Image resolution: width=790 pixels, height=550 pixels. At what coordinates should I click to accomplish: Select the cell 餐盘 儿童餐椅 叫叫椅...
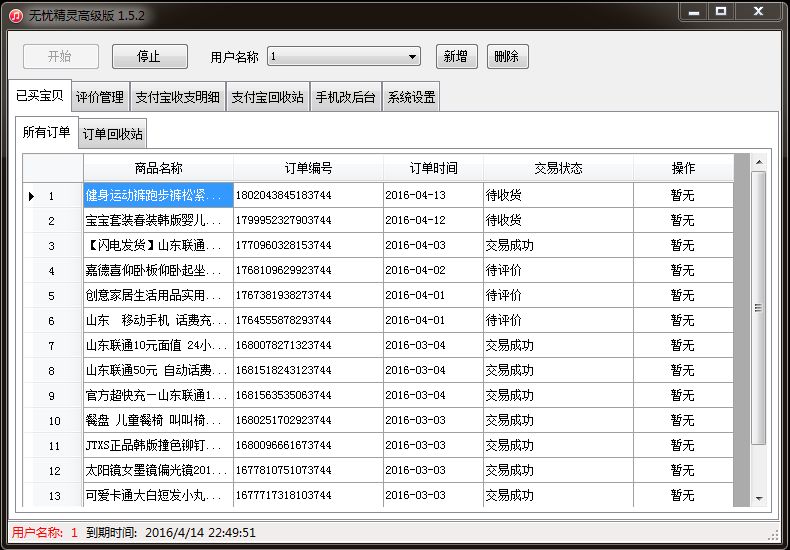(158, 421)
